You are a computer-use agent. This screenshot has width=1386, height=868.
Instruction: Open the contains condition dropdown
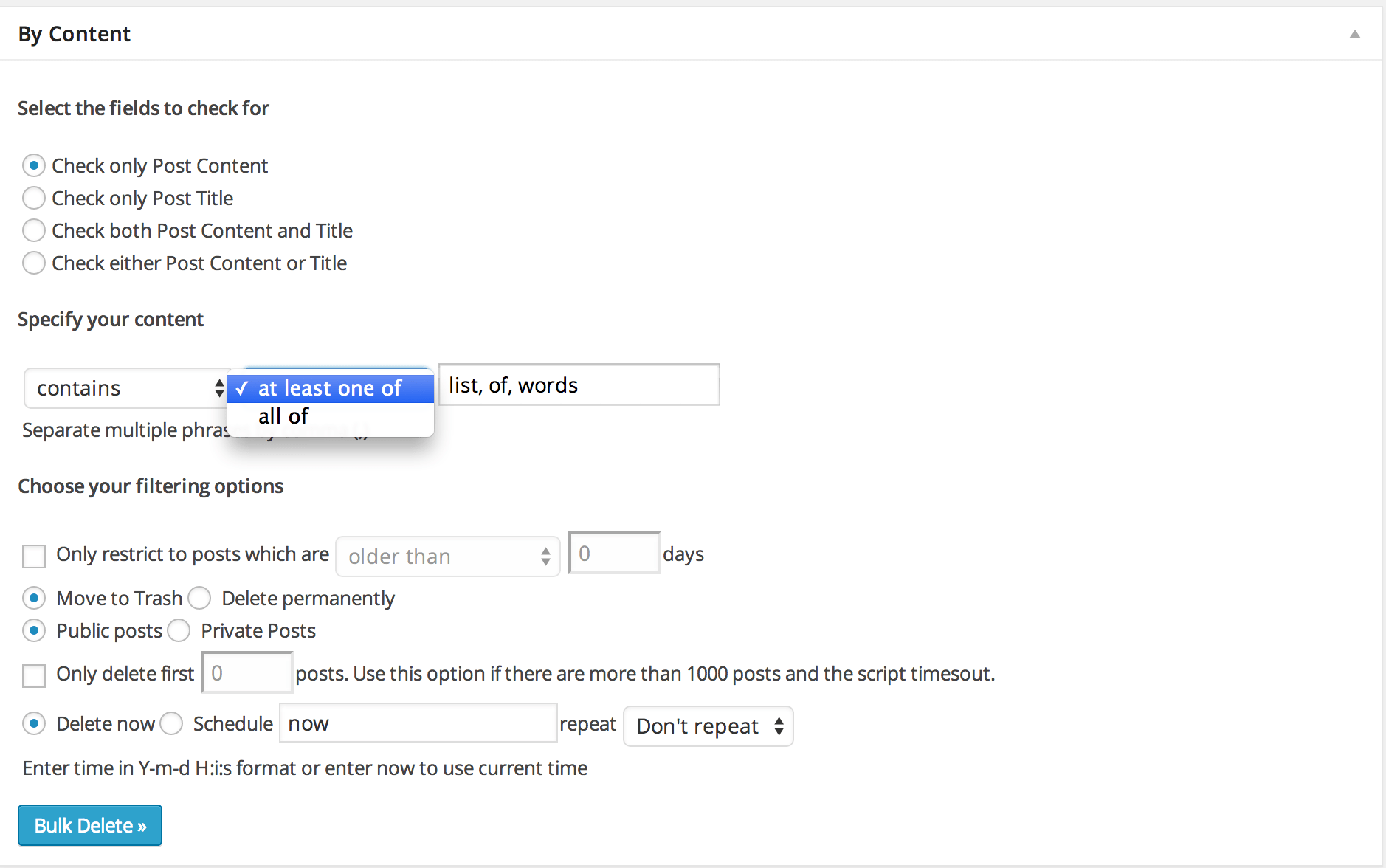click(x=125, y=387)
